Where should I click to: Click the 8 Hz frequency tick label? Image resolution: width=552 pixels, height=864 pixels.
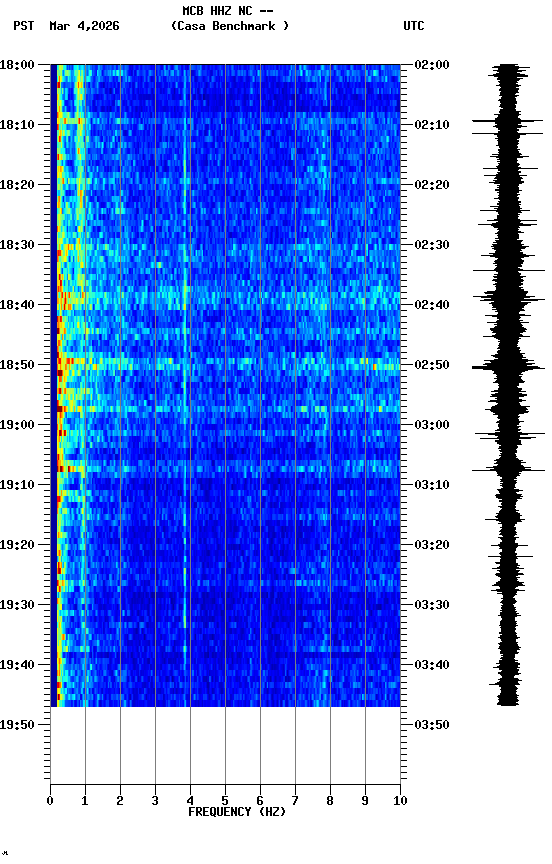[330, 802]
